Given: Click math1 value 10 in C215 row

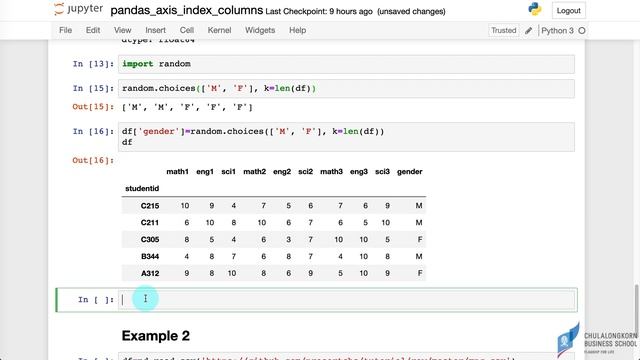Looking at the screenshot, I should [x=185, y=206].
